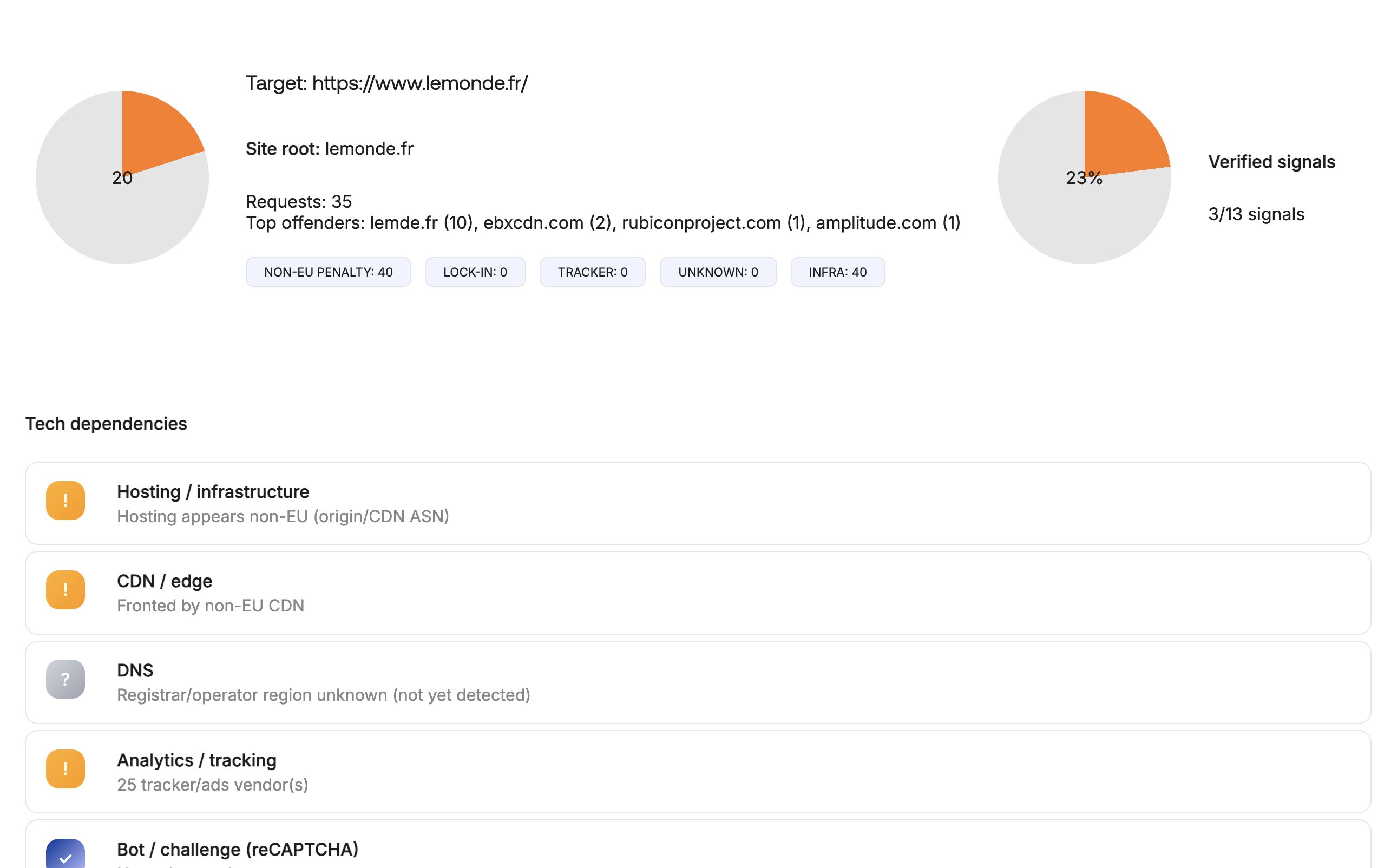1391x868 pixels.
Task: Expand the DNS dependency row
Action: (698, 682)
